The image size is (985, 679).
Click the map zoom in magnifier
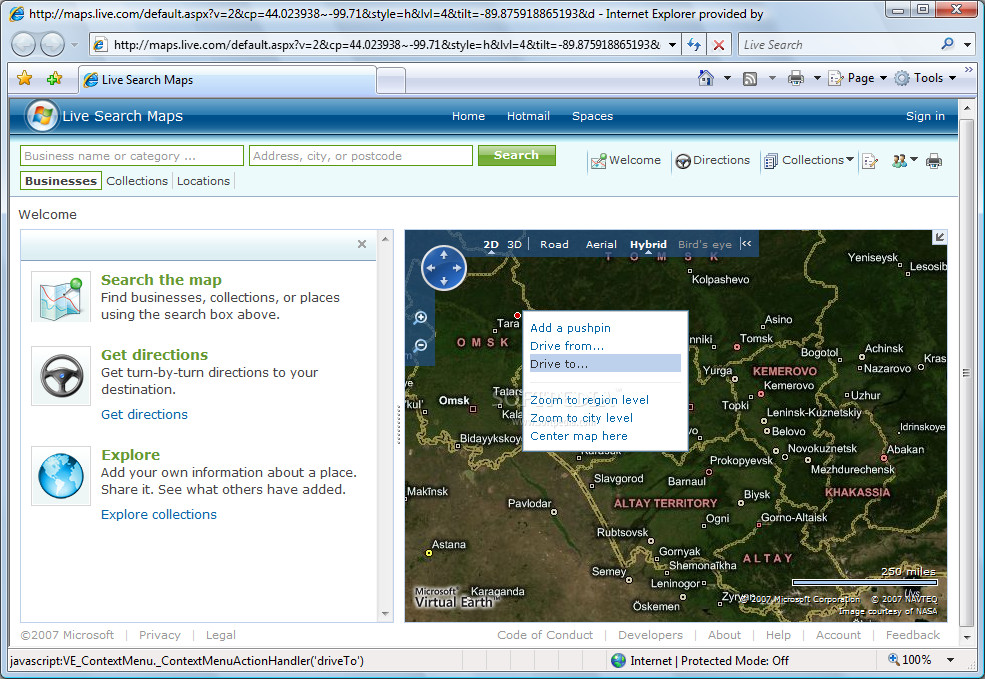[420, 318]
